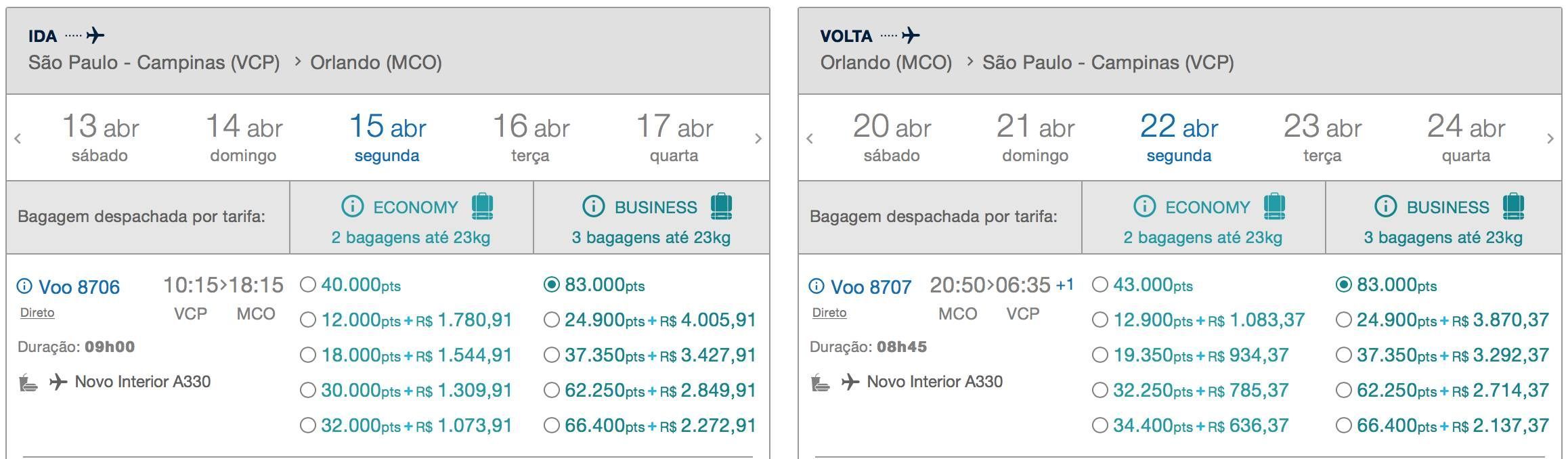Click the info icon beside outbound ECONOMY
Screen dimensions: 1568x459
click(x=353, y=206)
